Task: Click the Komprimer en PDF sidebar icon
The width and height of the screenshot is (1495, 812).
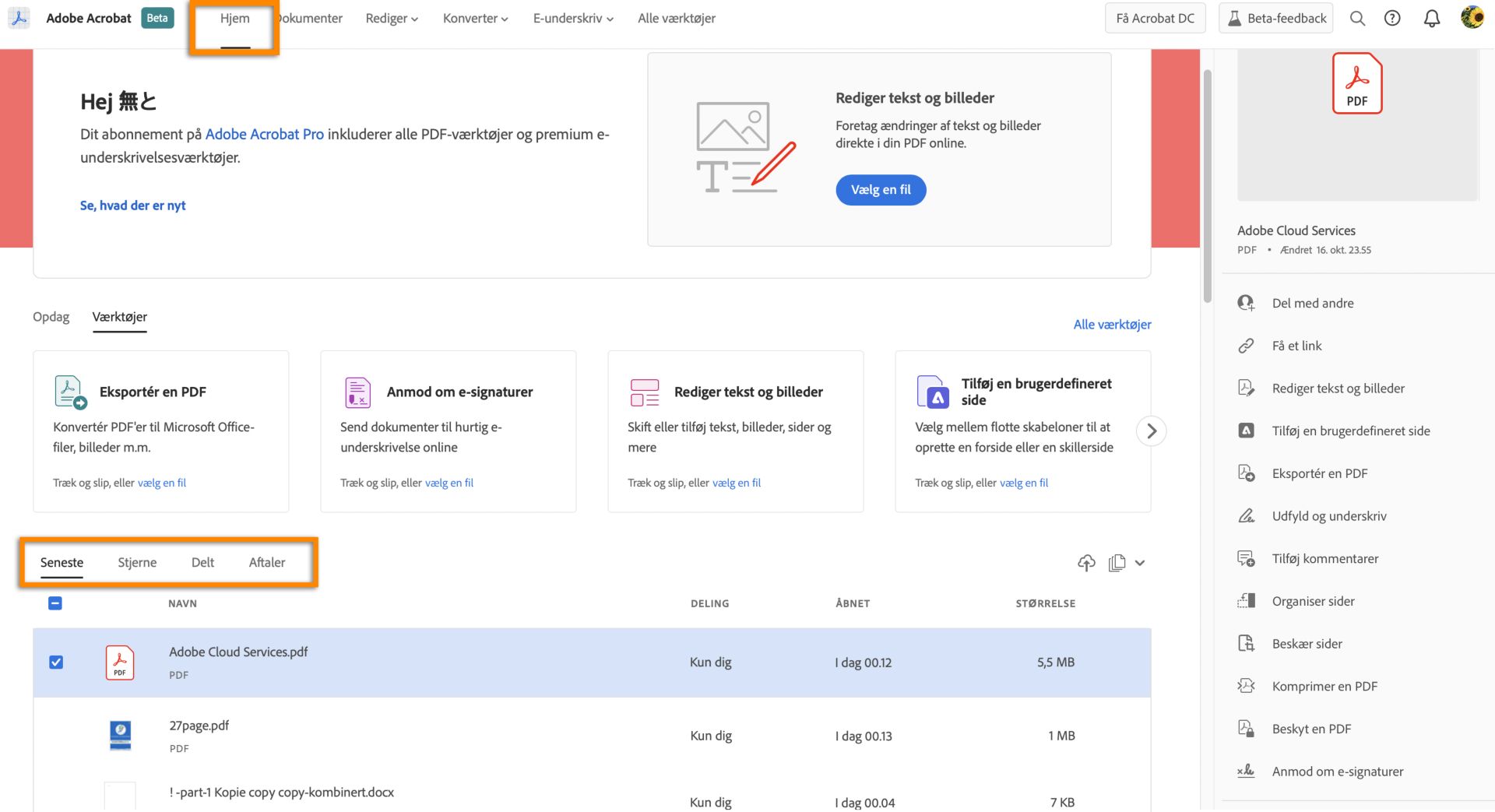Action: (1246, 686)
